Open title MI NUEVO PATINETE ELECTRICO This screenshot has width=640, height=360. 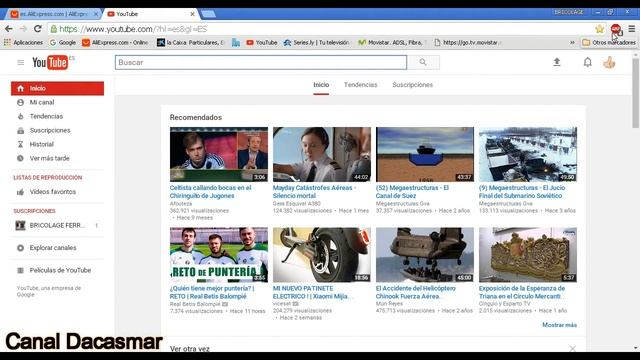coord(312,292)
